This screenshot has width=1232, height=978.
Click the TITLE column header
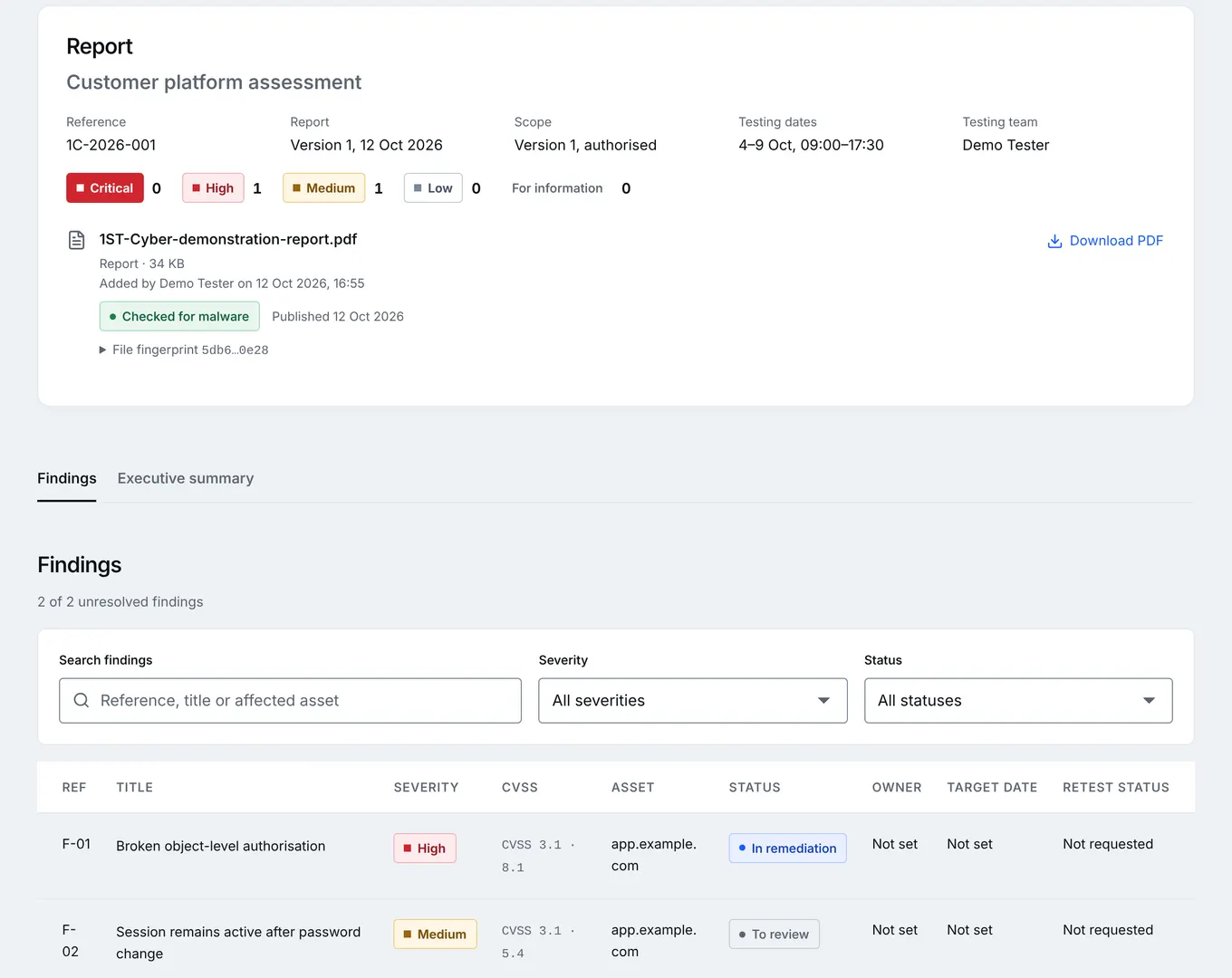point(135,788)
